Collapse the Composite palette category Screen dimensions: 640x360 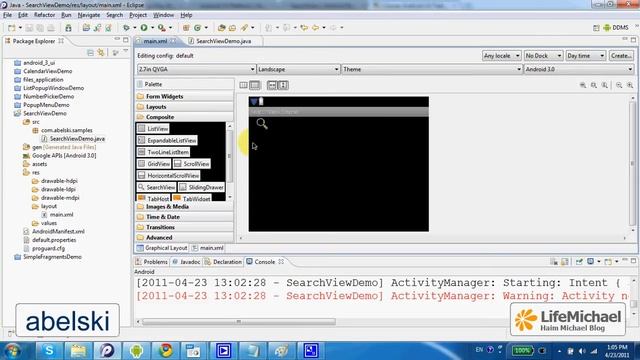[184, 117]
